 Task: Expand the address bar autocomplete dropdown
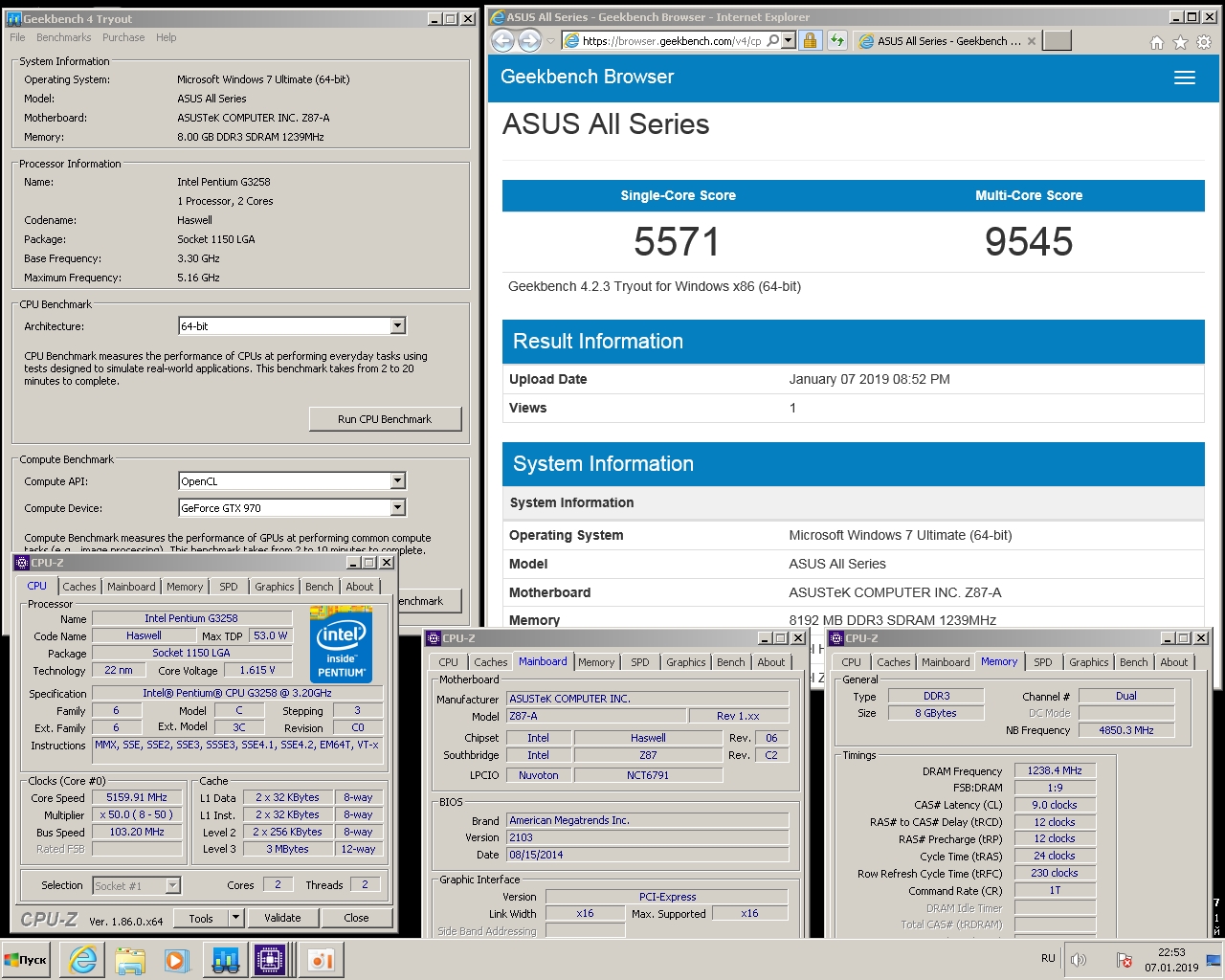pos(788,40)
